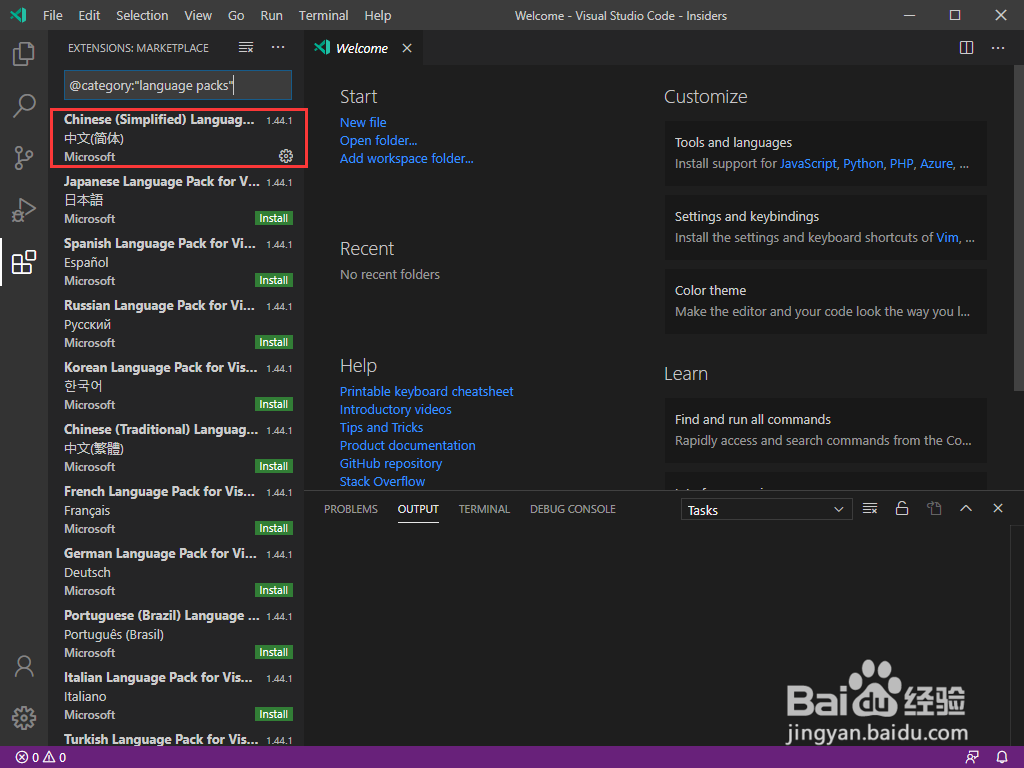
Task: Open the Search view in activity bar
Action: click(x=24, y=105)
